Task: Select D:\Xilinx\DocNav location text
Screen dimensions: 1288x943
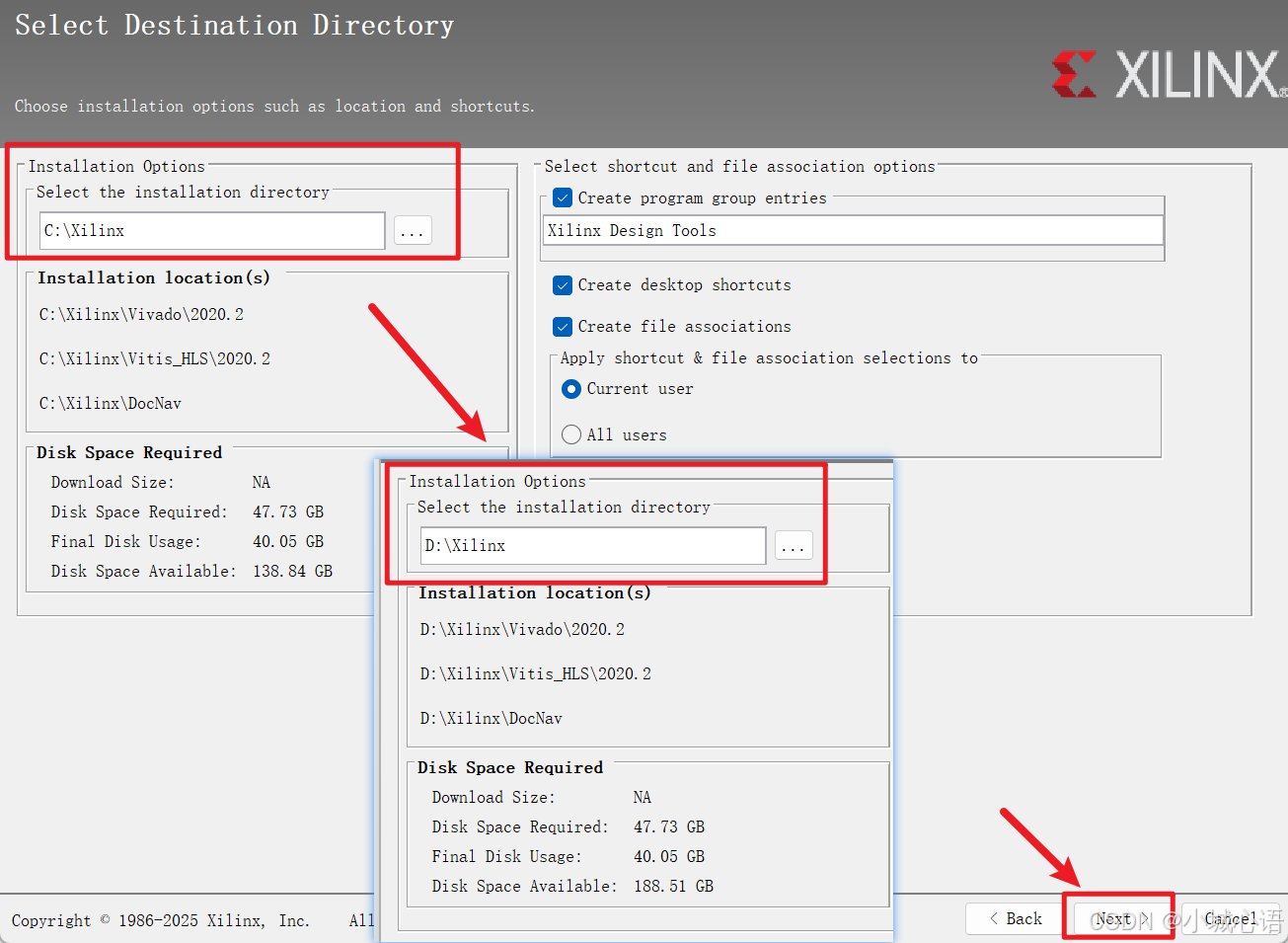Action: tap(492, 718)
